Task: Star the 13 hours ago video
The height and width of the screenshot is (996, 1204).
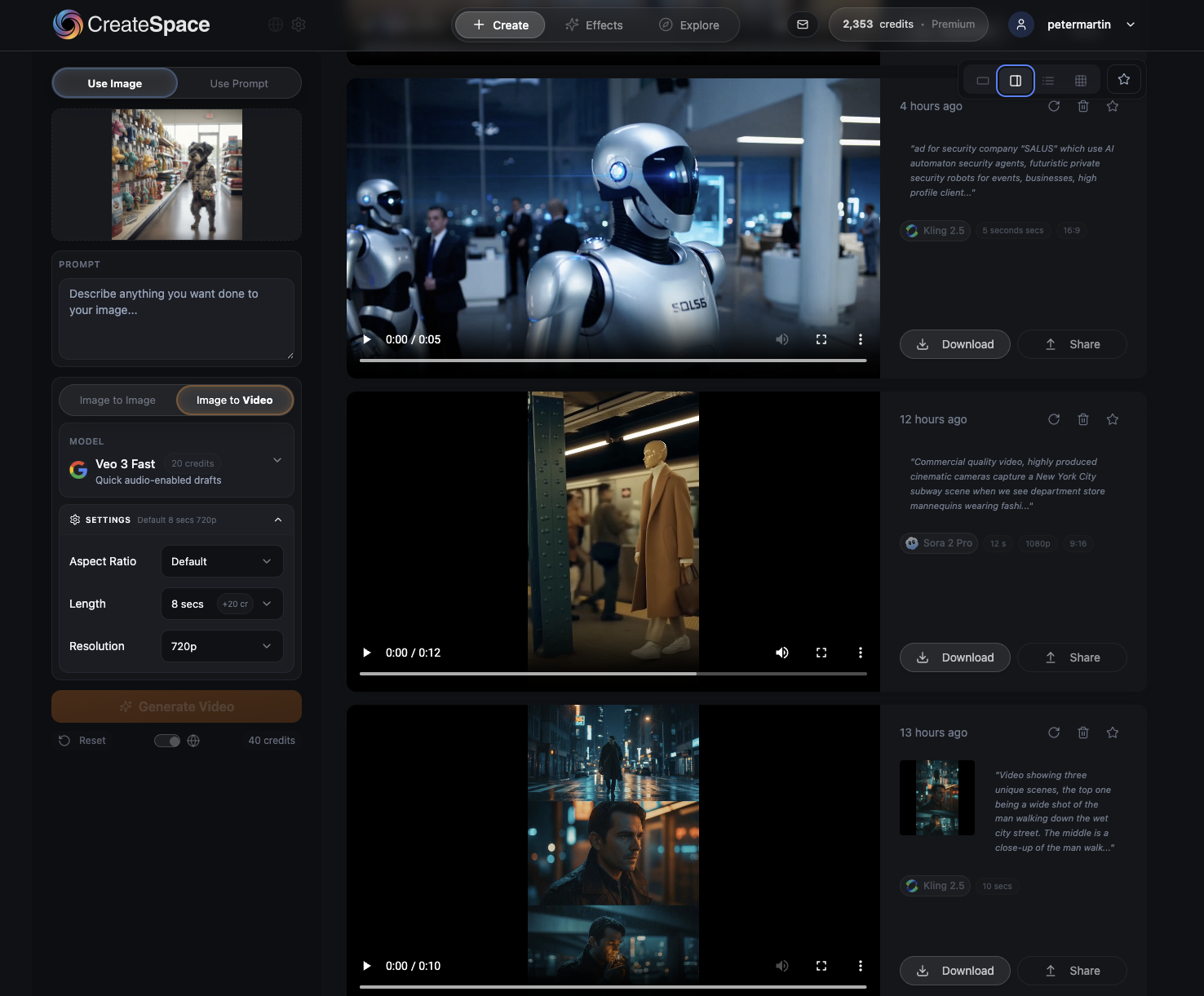Action: coord(1113,733)
